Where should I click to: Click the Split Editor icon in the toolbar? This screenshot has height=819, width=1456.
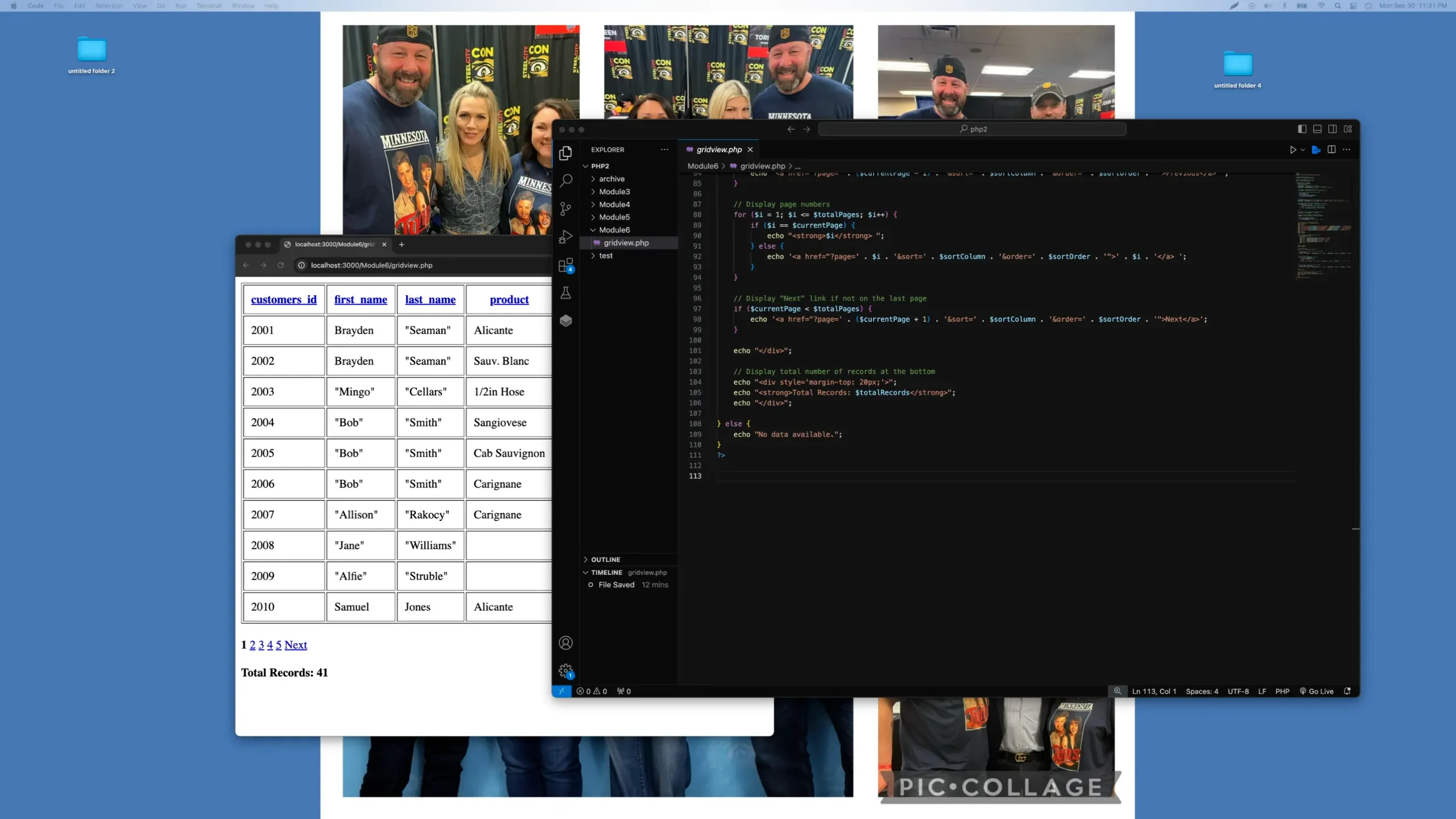(1331, 150)
